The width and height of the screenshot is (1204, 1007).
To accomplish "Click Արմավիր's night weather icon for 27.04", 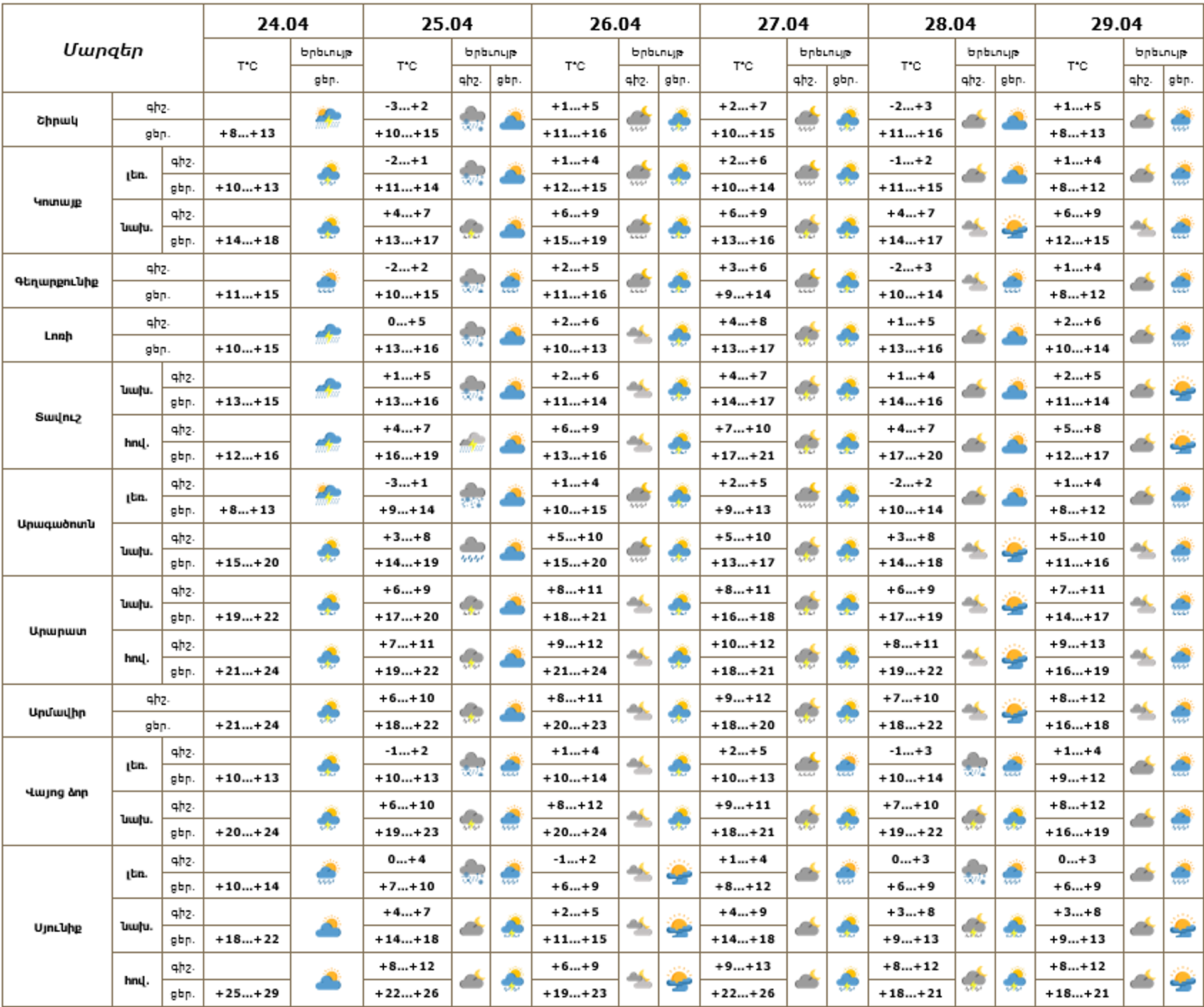I will click(x=806, y=712).
